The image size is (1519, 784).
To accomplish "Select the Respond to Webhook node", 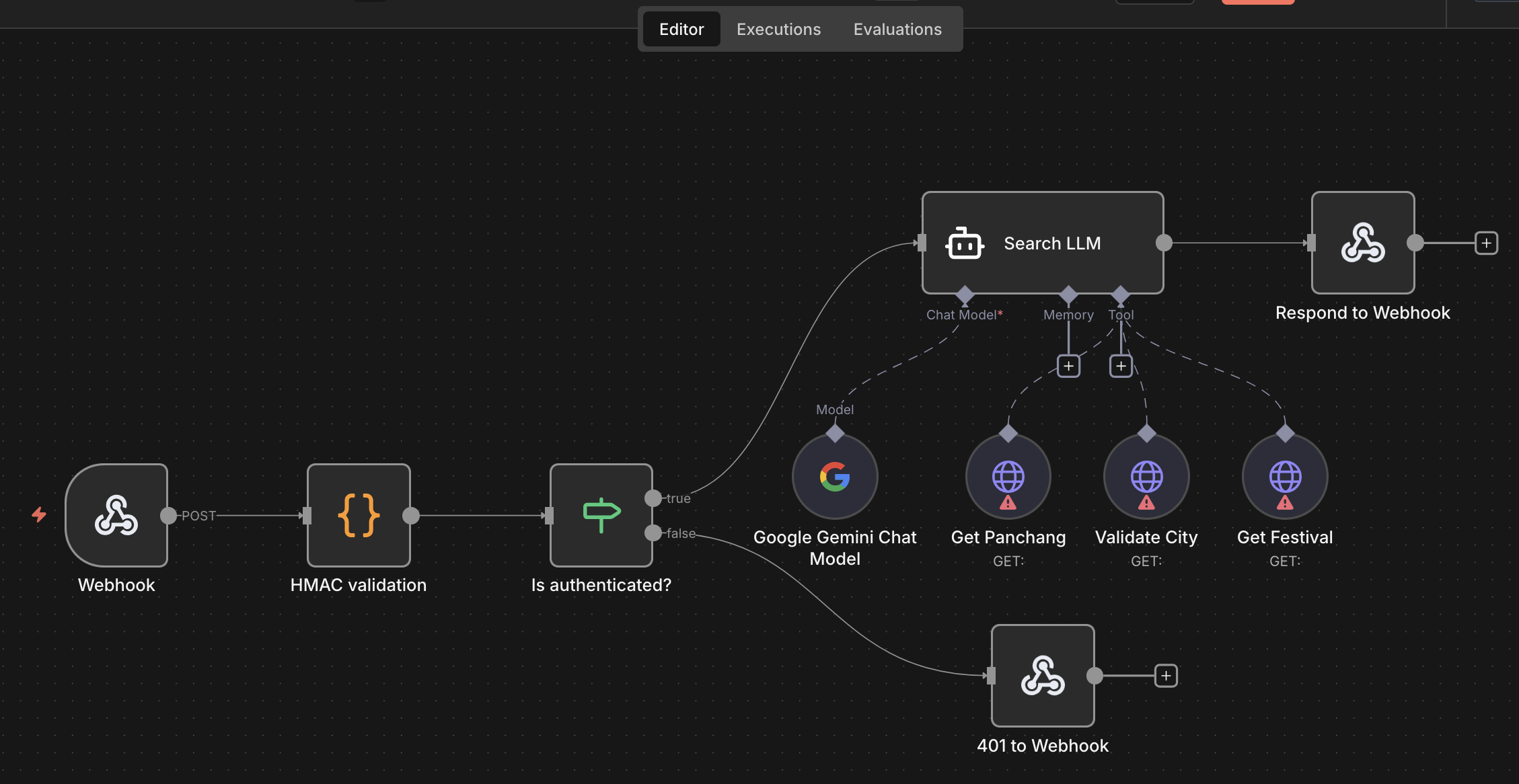I will 1362,243.
